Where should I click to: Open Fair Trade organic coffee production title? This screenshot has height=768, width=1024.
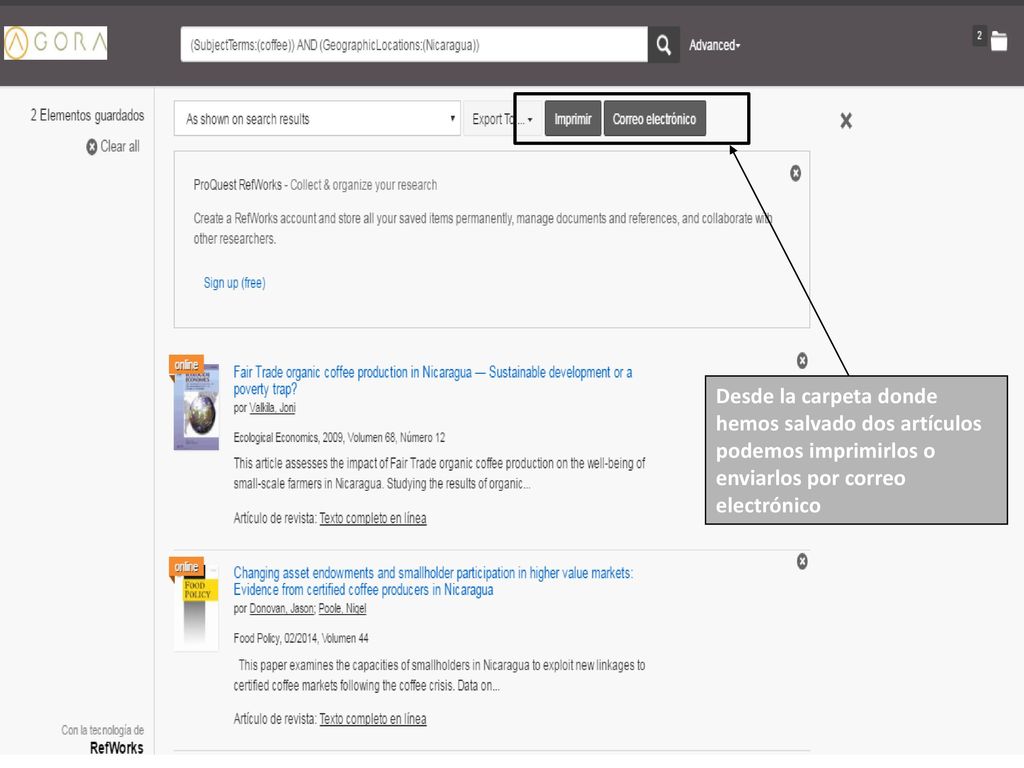click(432, 380)
